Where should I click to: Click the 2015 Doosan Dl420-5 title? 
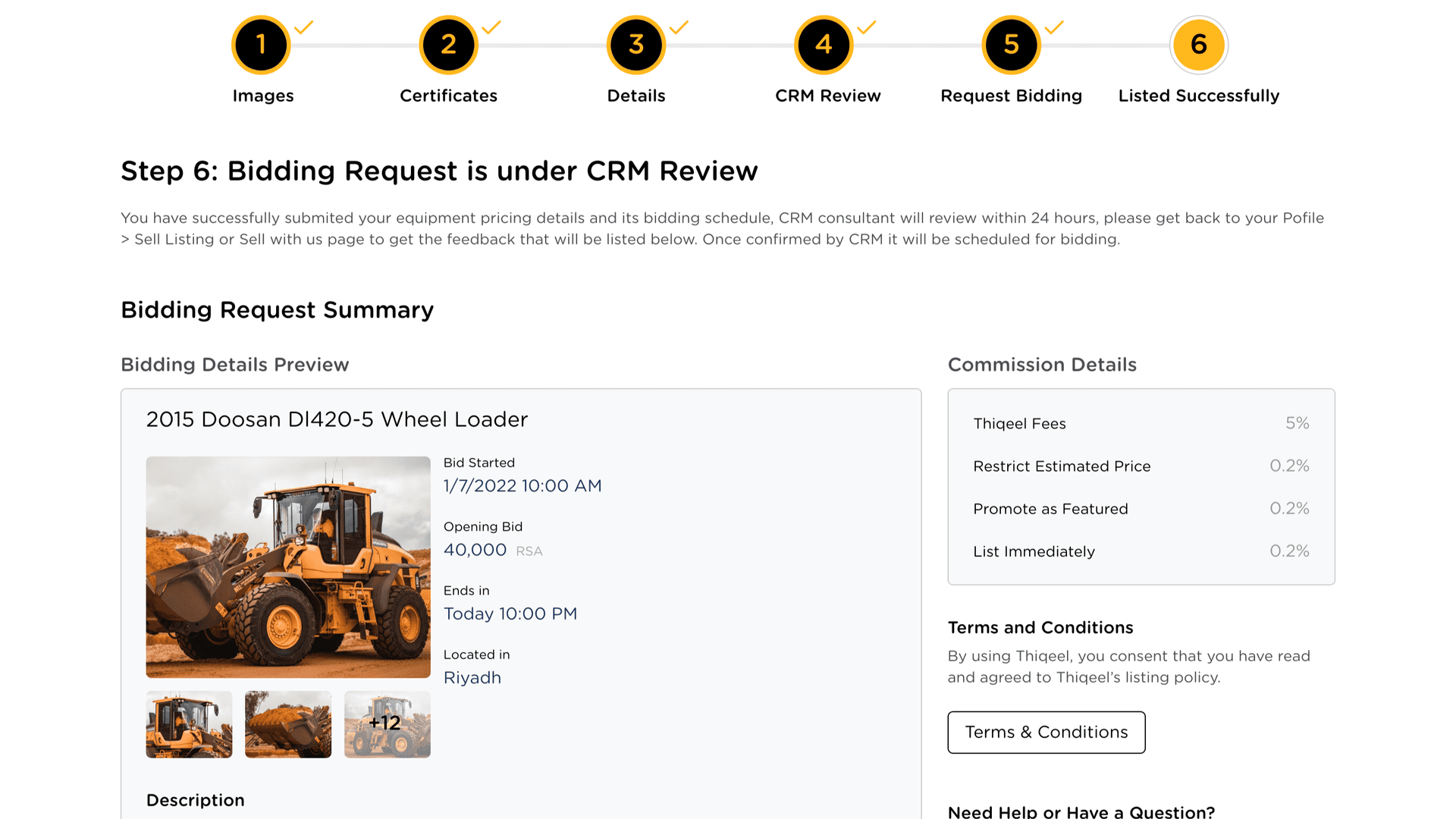pos(337,419)
